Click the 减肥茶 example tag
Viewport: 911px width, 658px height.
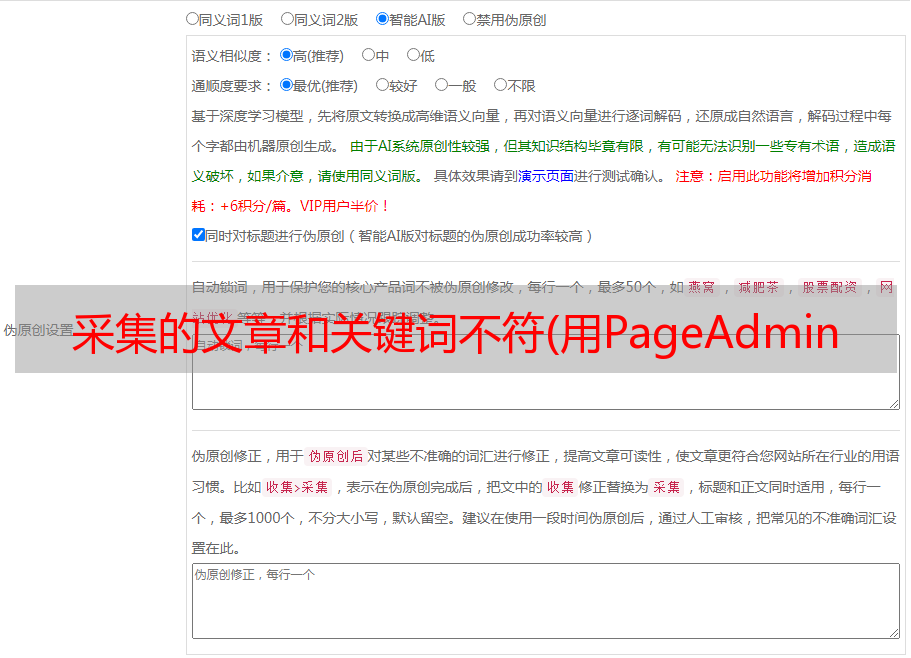(x=758, y=287)
